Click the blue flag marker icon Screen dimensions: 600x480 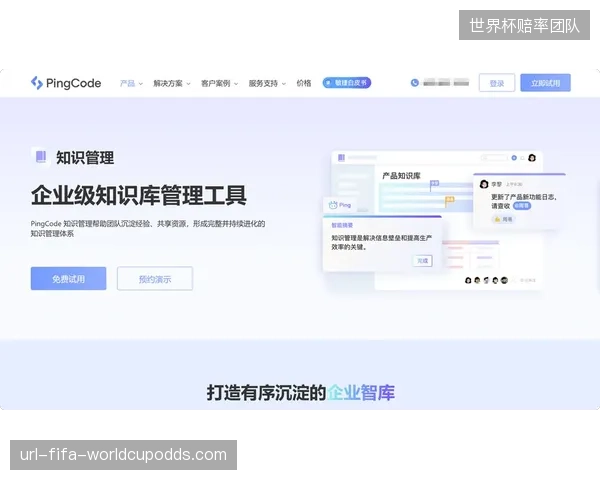[x=434, y=185]
